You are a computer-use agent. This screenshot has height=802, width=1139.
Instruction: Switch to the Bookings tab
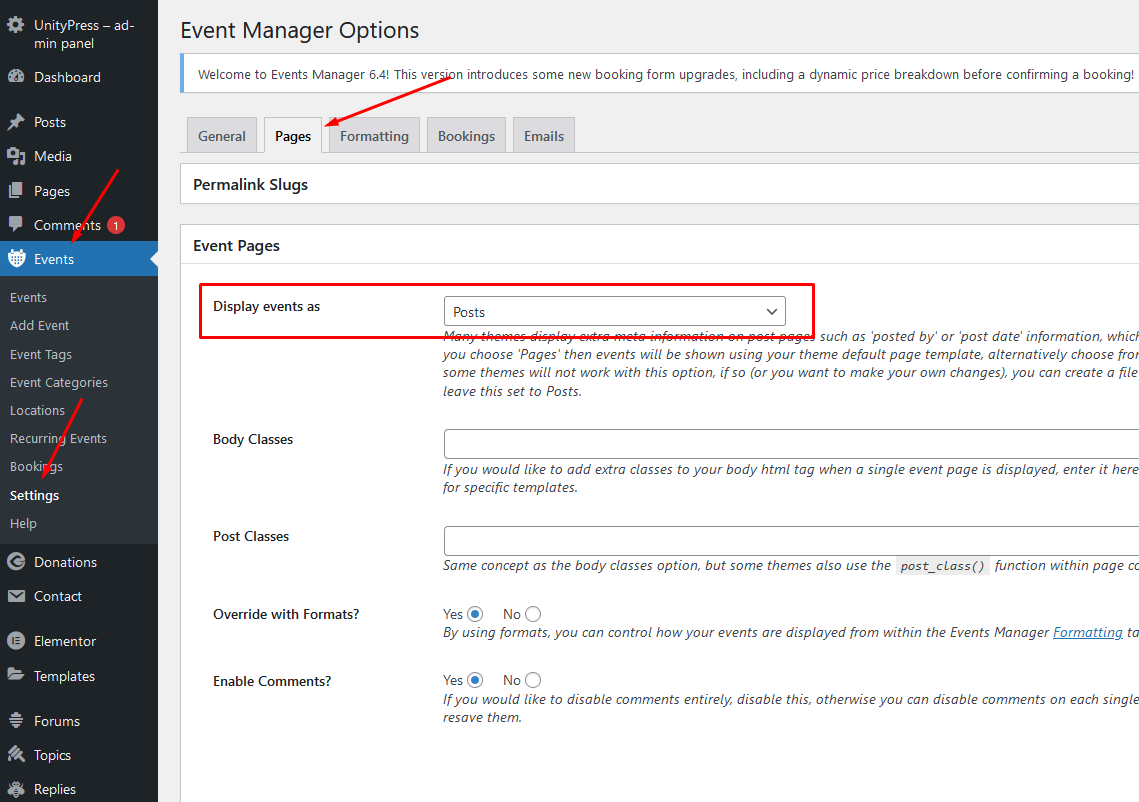tap(466, 136)
